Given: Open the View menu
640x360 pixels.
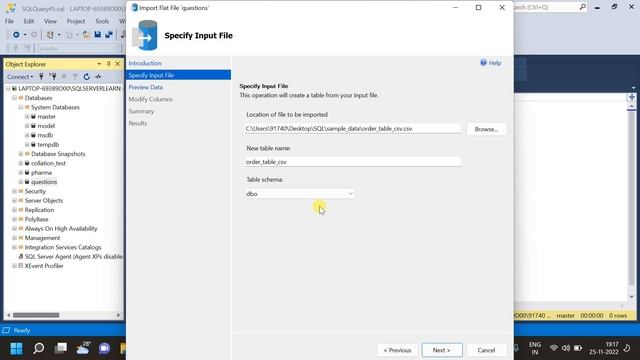Looking at the screenshot, I should tap(50, 21).
